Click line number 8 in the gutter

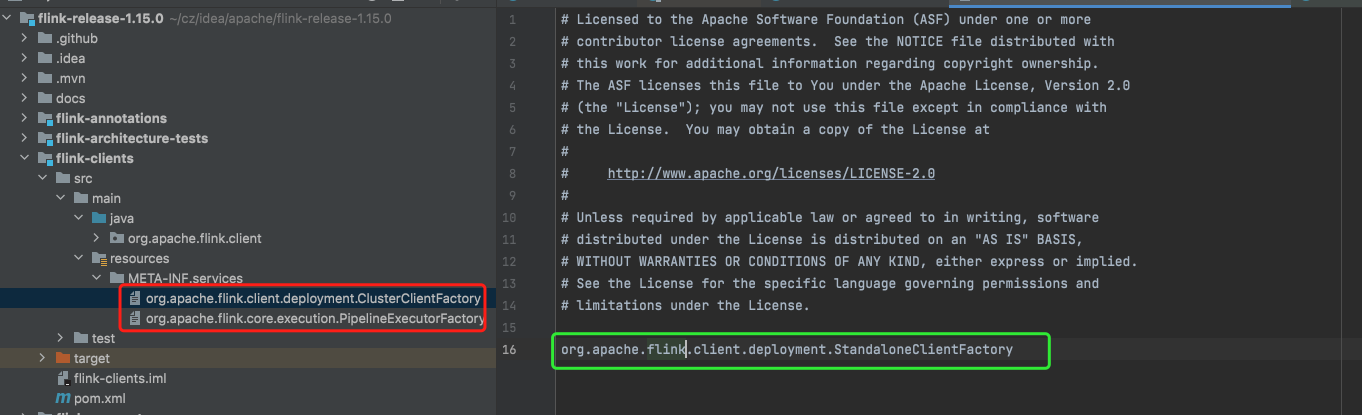click(x=512, y=173)
